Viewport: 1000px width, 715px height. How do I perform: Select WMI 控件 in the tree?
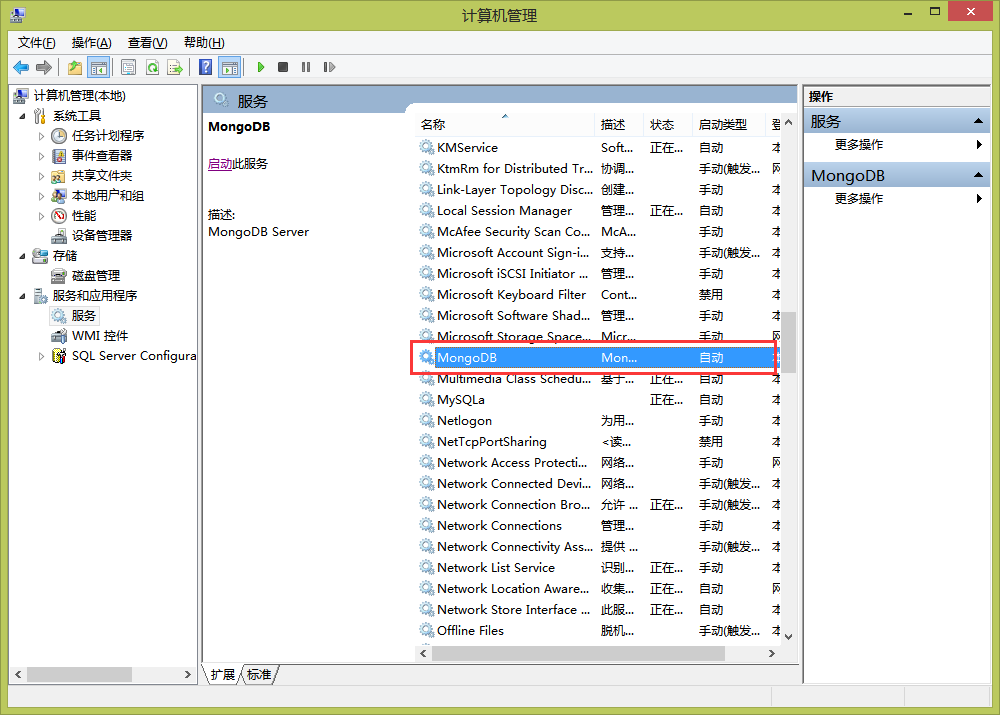click(100, 336)
